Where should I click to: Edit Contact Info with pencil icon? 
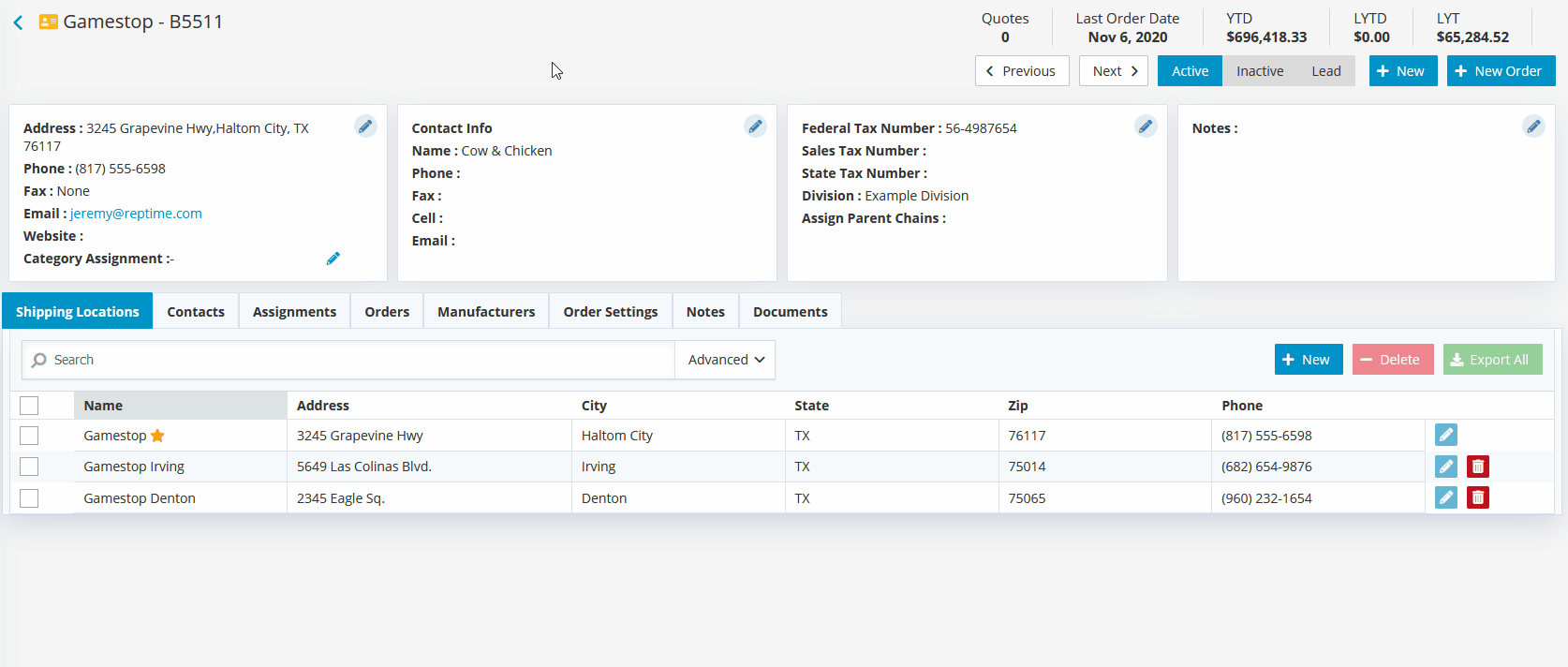tap(755, 126)
